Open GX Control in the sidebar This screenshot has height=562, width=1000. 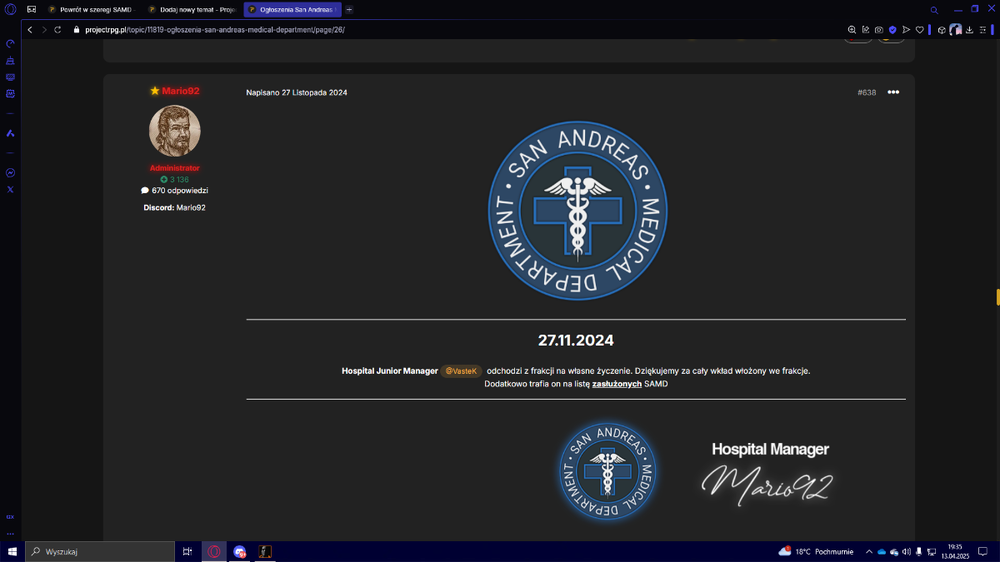[10, 44]
